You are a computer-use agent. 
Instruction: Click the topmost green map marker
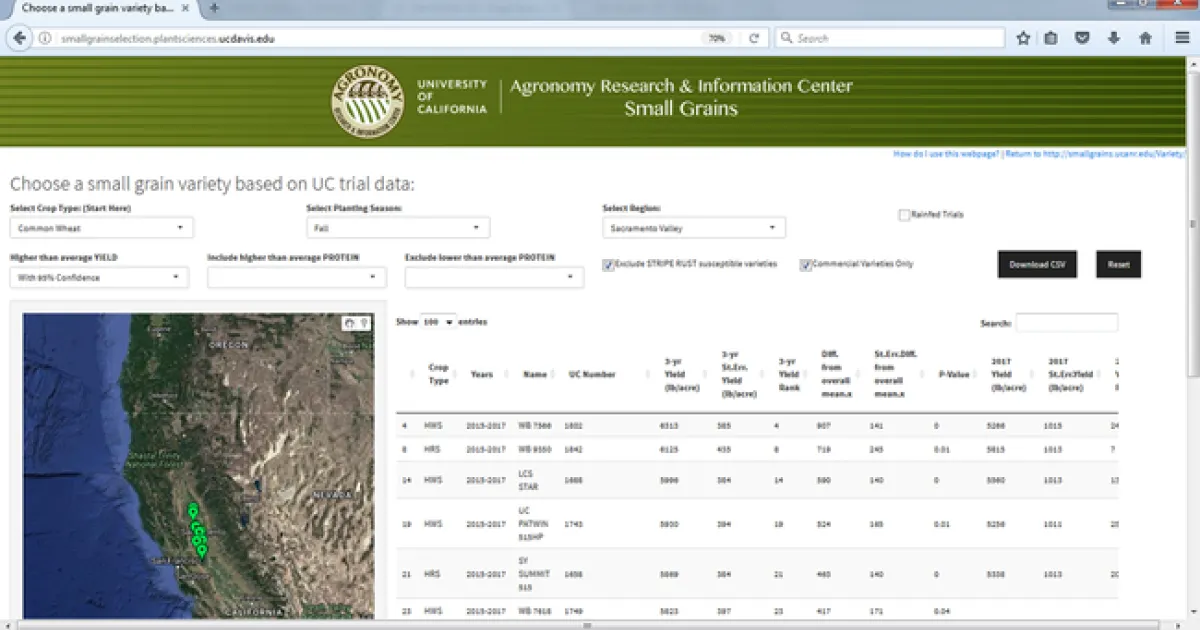click(192, 511)
